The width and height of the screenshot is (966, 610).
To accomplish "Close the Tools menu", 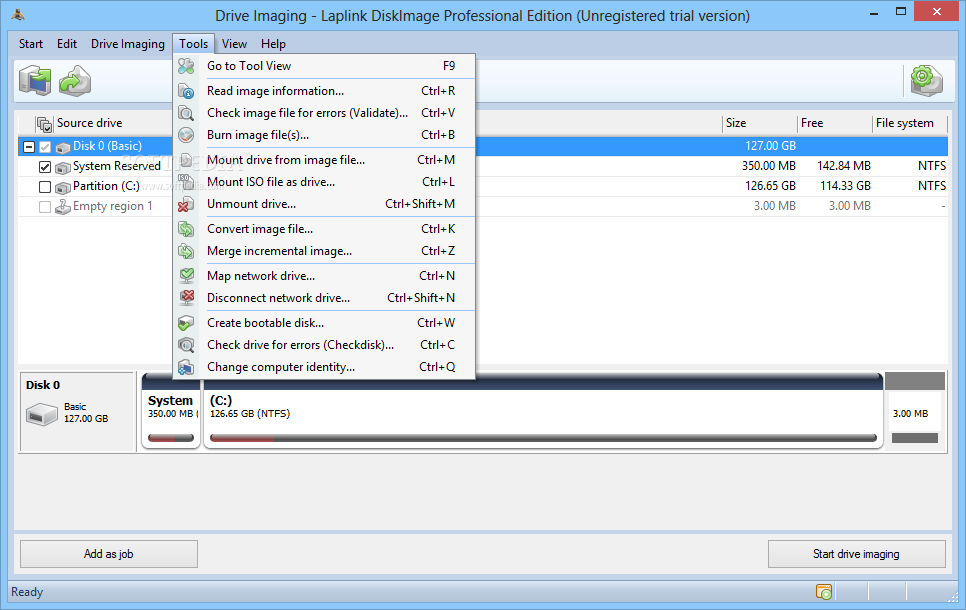I will click(x=193, y=44).
